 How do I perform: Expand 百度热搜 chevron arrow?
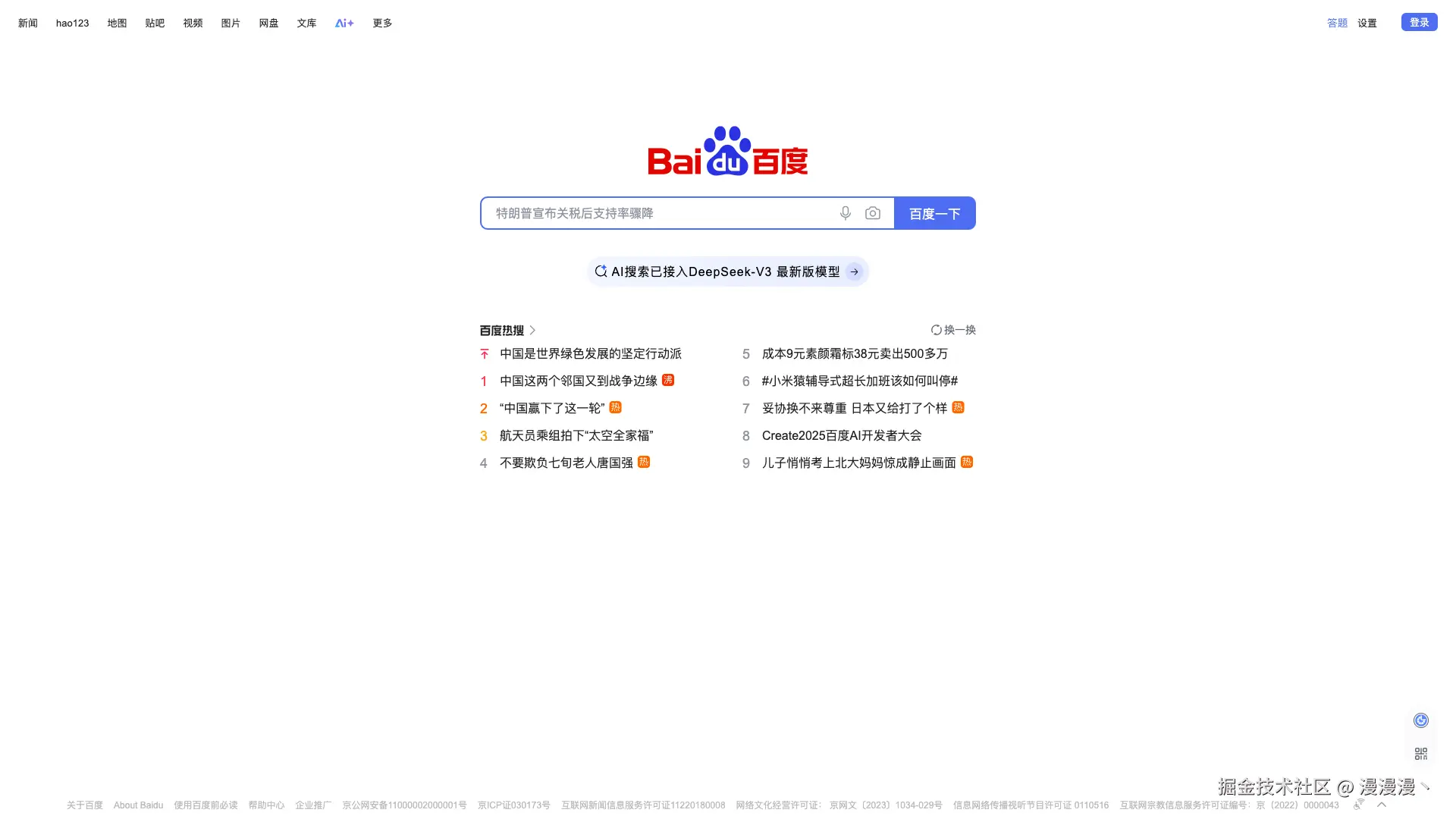tap(532, 331)
